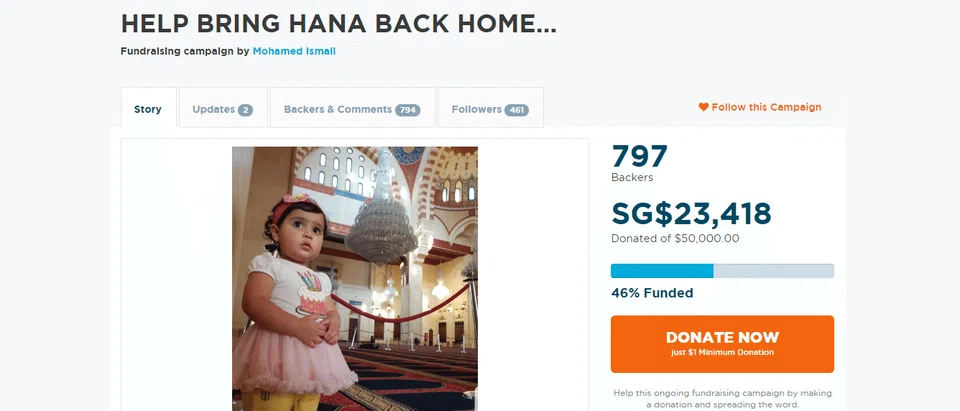Image resolution: width=960 pixels, height=411 pixels.
Task: Click the just $1 Minimum Donation text
Action: tap(722, 353)
